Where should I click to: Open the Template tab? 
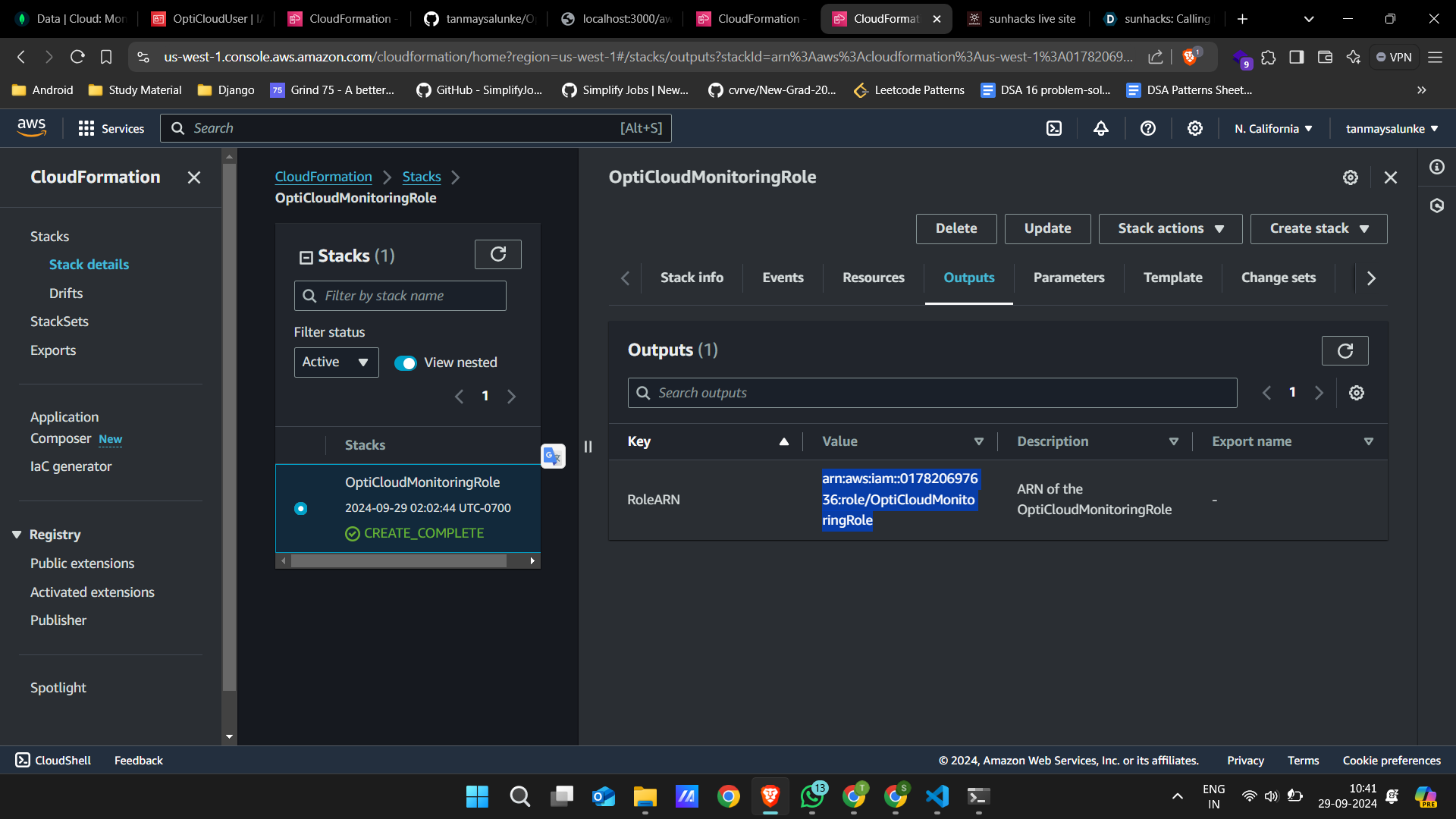pos(1172,278)
